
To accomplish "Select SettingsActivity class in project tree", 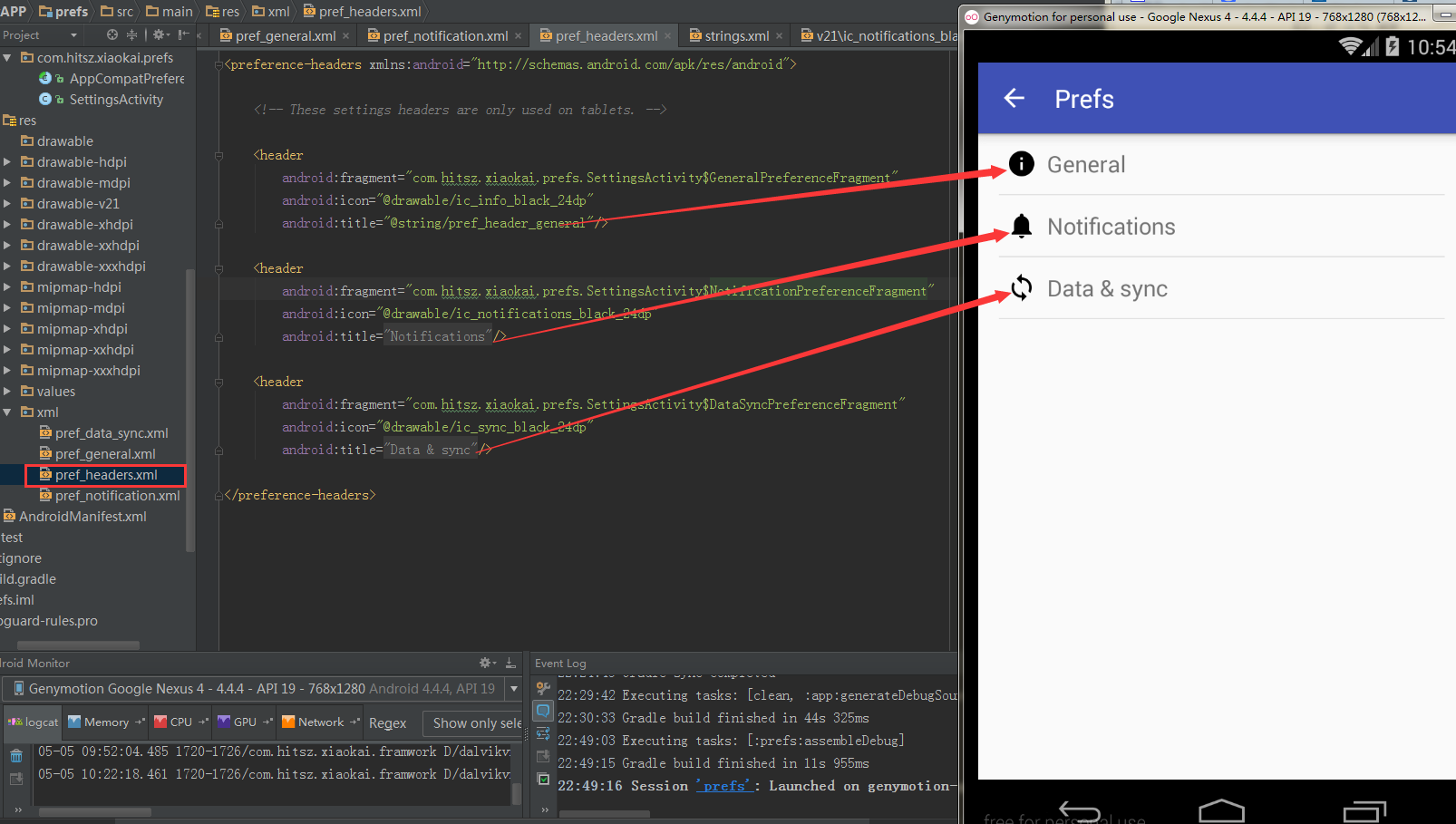I will [116, 99].
